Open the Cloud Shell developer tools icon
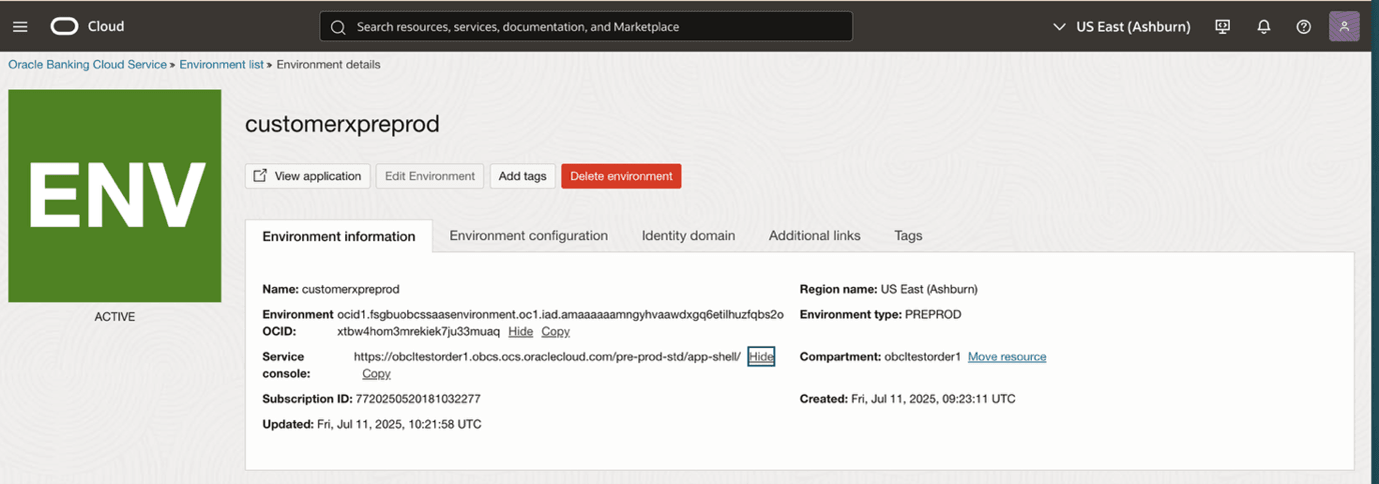This screenshot has height=484, width=1379. coord(1222,27)
